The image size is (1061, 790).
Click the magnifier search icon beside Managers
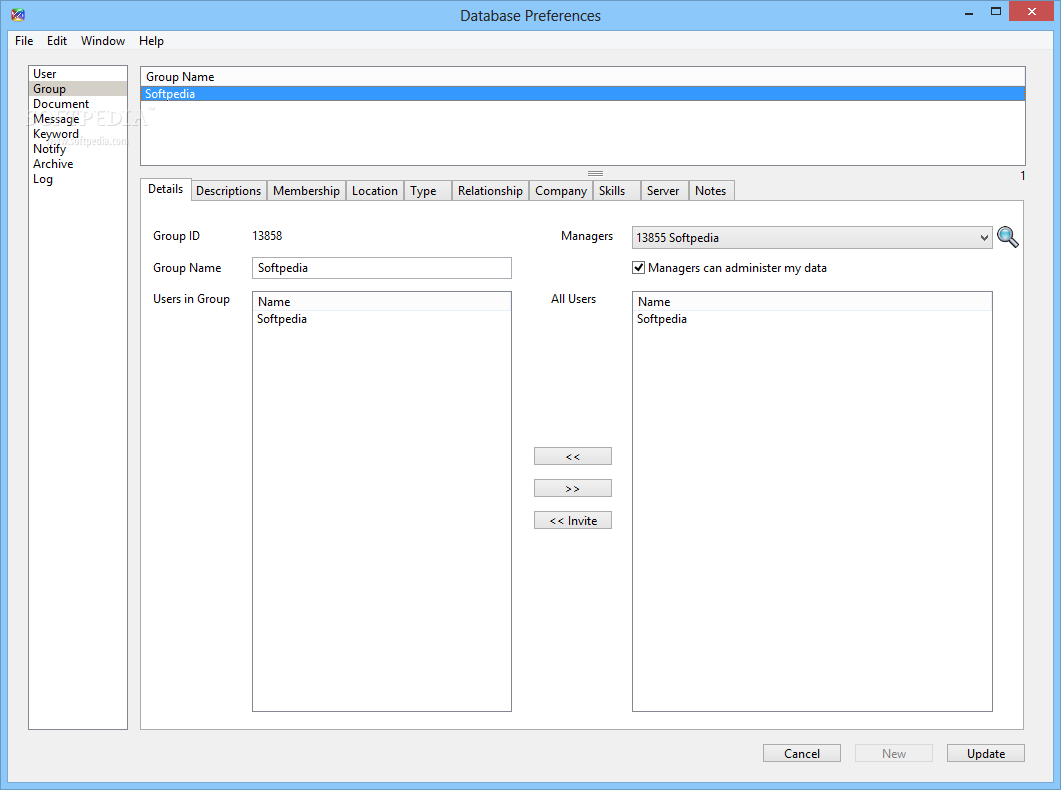click(1008, 237)
